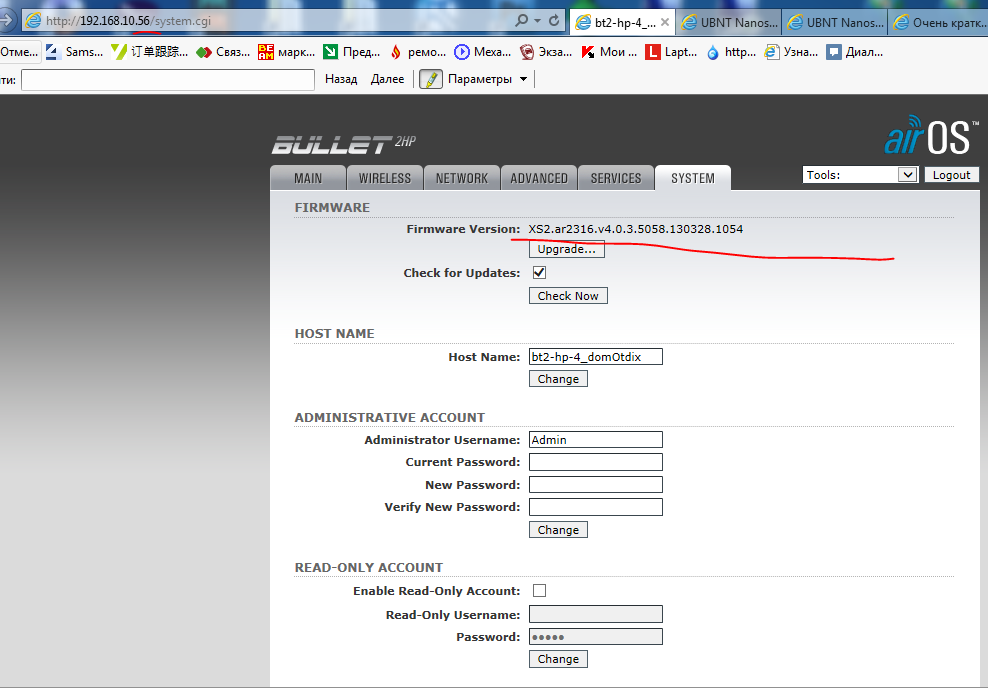Click Change button under Host Name
The height and width of the screenshot is (689, 988).
558,379
